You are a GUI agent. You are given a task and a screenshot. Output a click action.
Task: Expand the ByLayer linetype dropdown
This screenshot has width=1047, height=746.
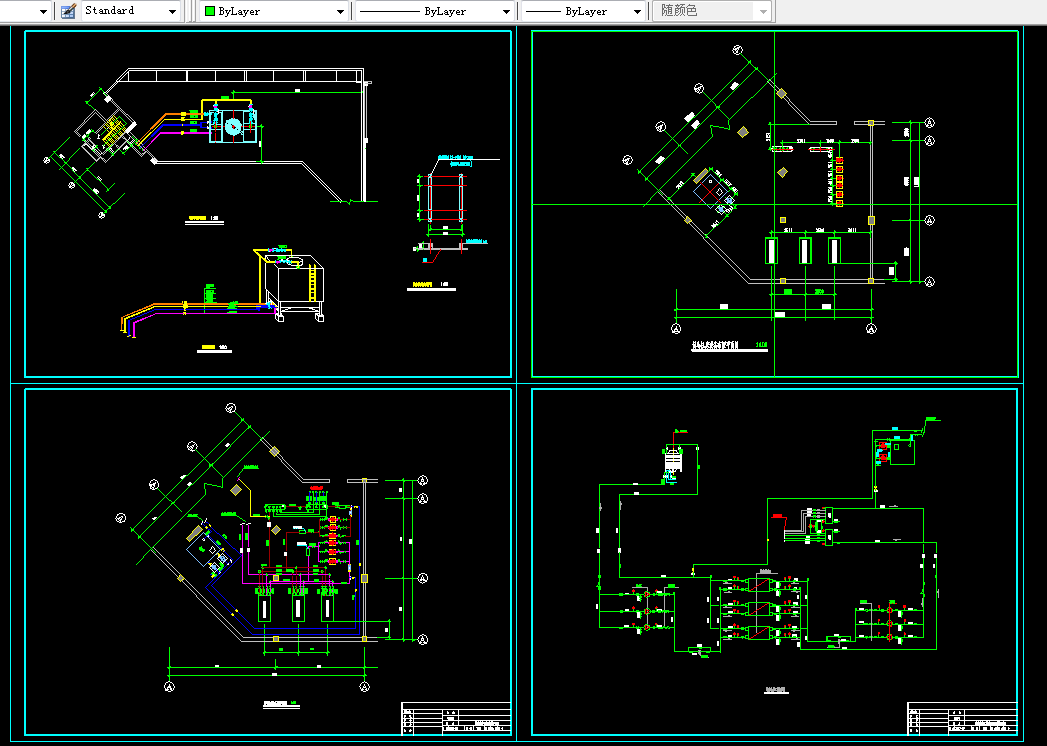tap(507, 11)
